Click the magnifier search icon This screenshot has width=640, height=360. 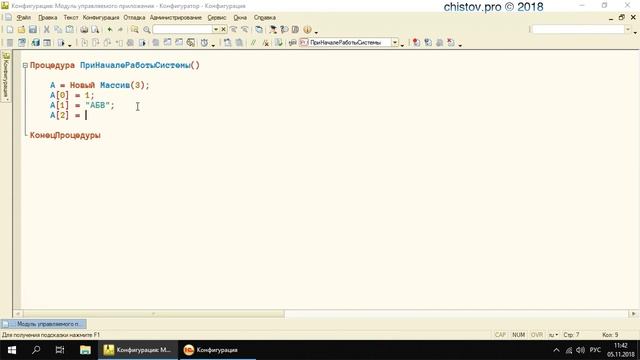pos(147,29)
